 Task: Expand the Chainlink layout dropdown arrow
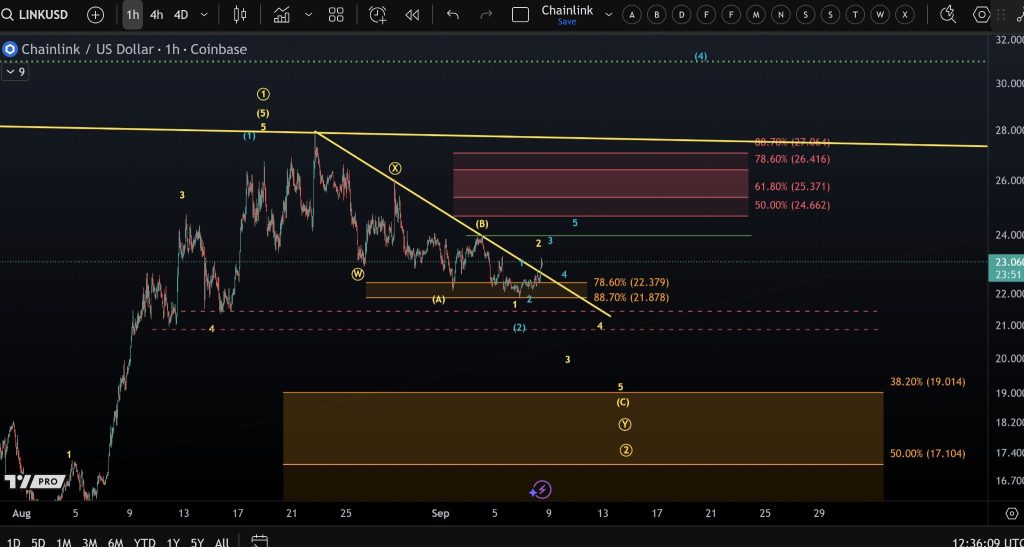(606, 15)
